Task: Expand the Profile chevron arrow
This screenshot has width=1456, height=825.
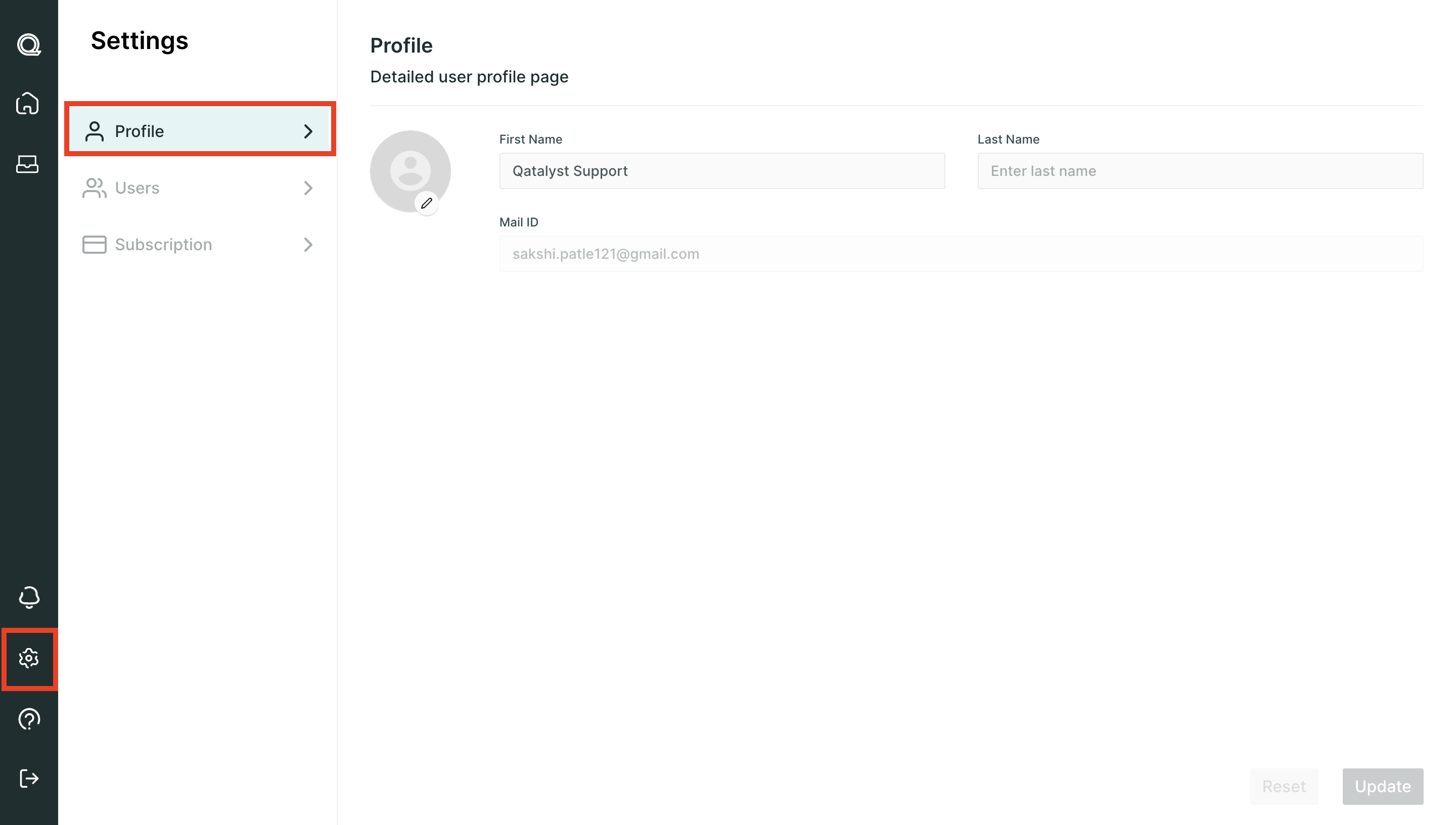Action: click(308, 131)
